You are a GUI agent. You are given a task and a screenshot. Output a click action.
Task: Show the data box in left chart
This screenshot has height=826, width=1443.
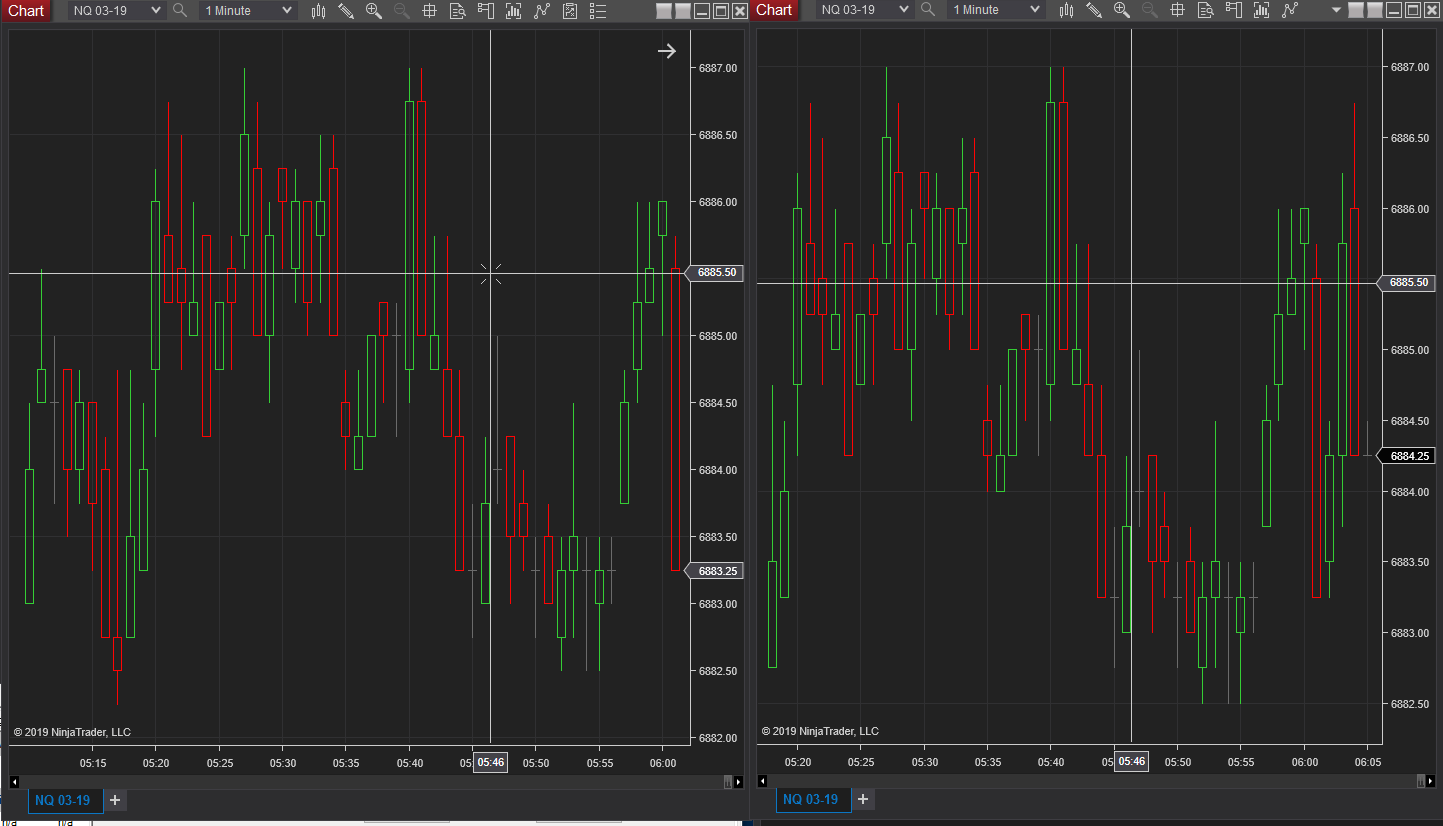(458, 10)
